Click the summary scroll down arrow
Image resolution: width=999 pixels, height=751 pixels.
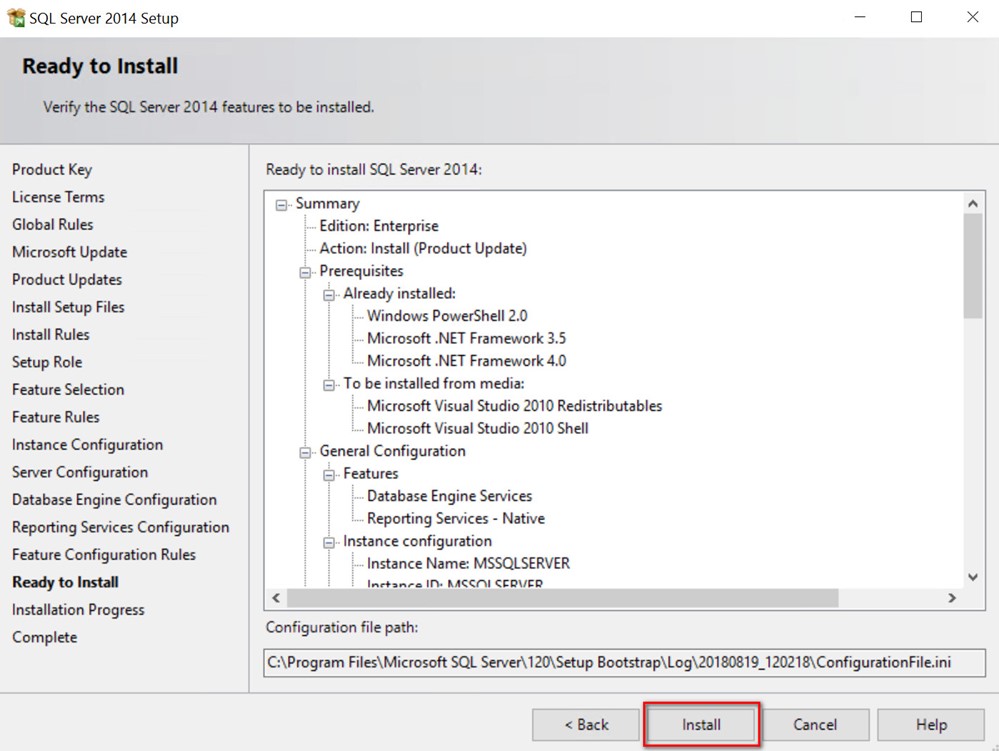tap(973, 577)
